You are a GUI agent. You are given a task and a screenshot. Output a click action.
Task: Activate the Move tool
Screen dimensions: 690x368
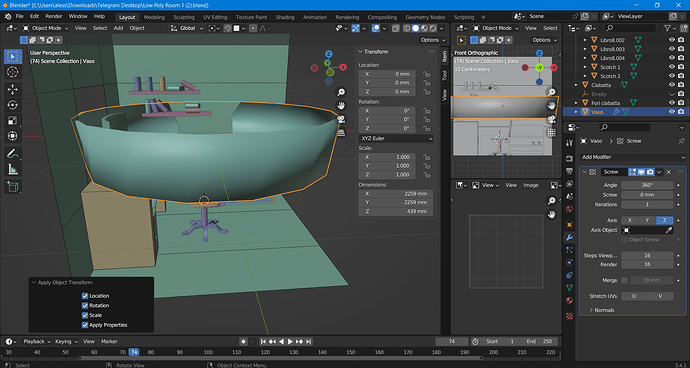[12, 89]
